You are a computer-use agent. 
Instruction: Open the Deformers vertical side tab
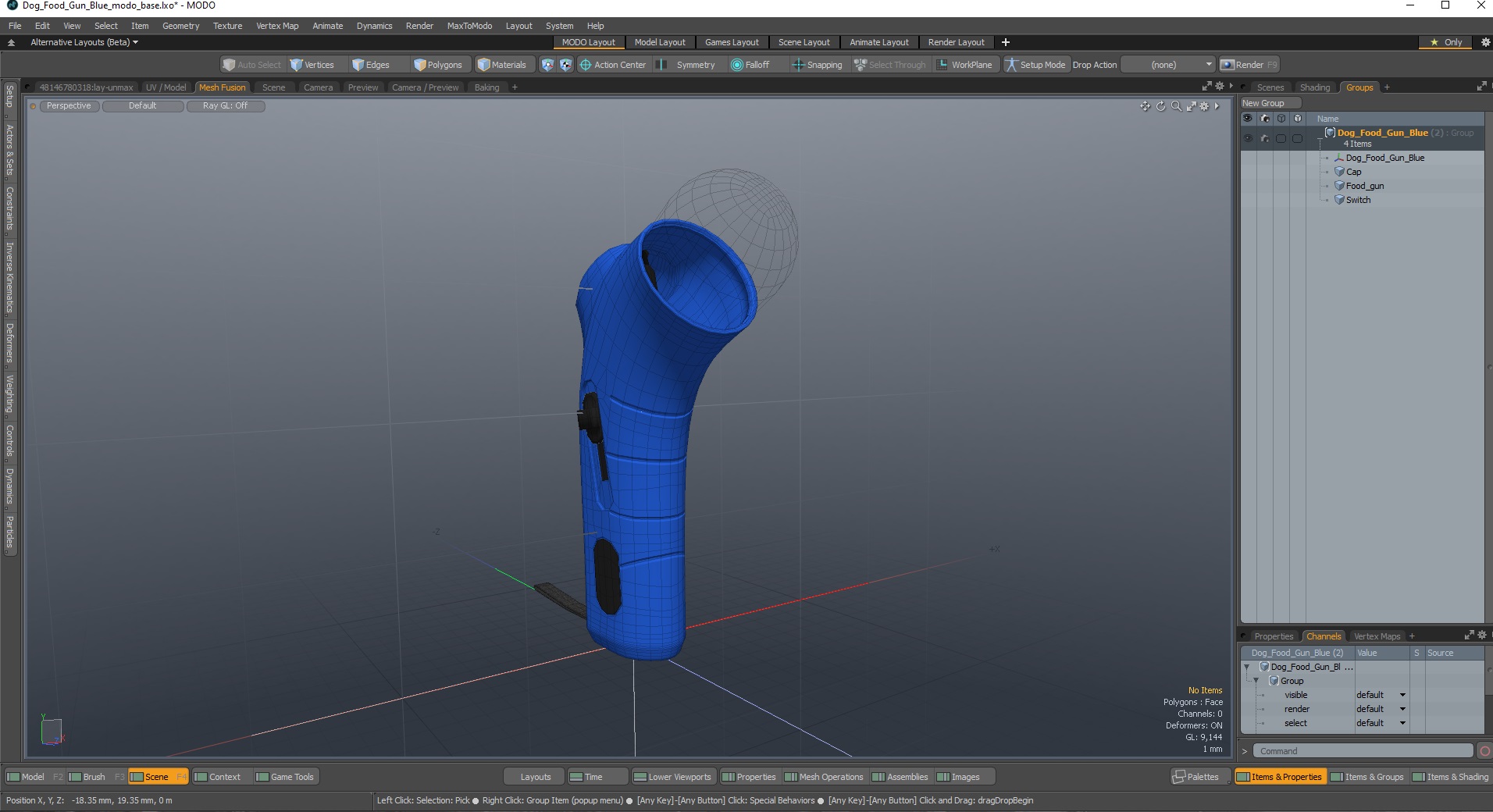9,343
